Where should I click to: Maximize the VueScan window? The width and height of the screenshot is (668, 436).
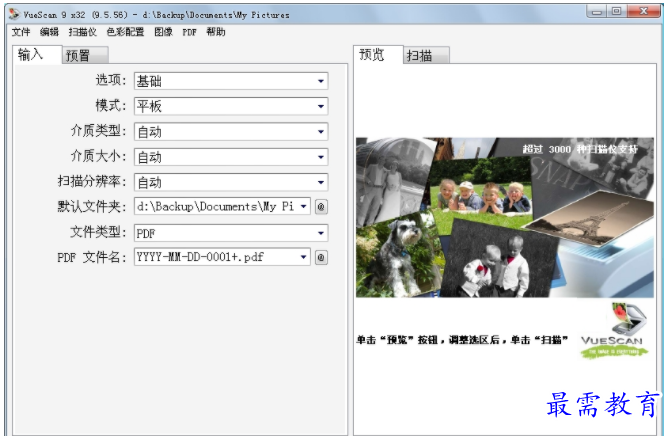[616, 11]
